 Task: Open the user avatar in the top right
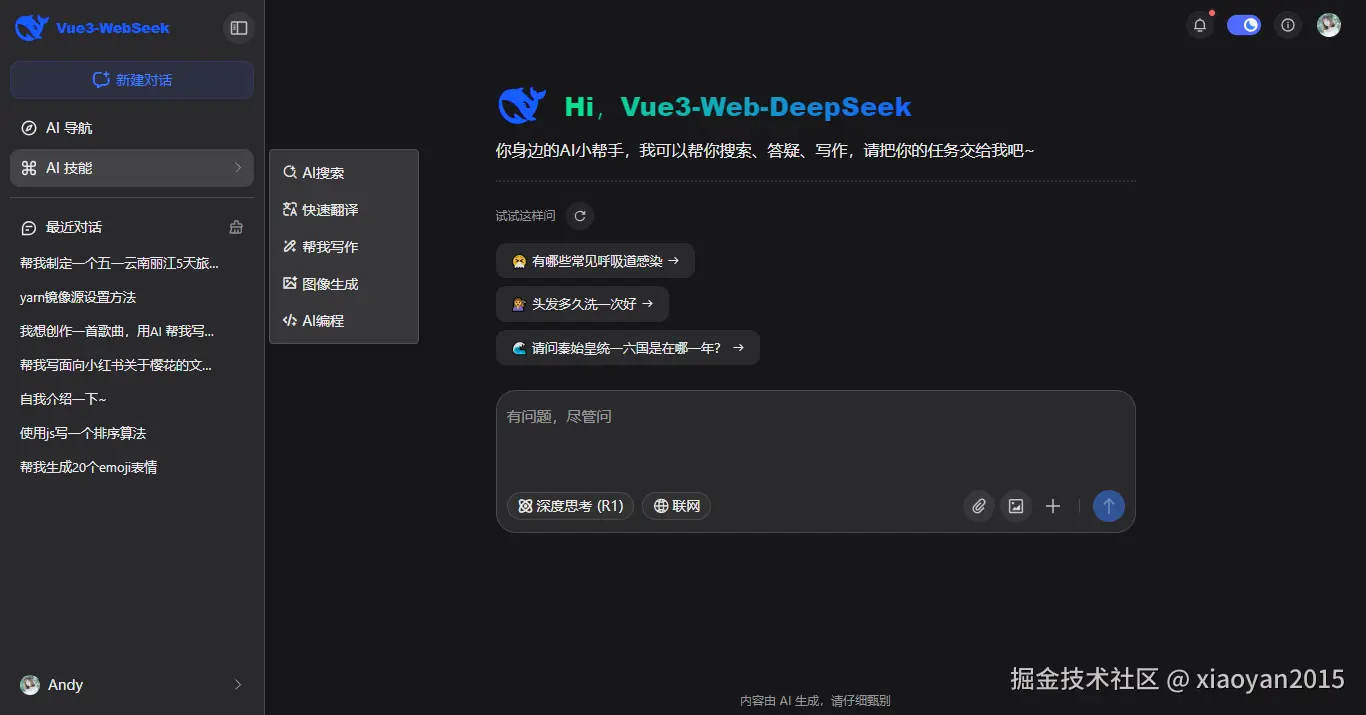1329,25
